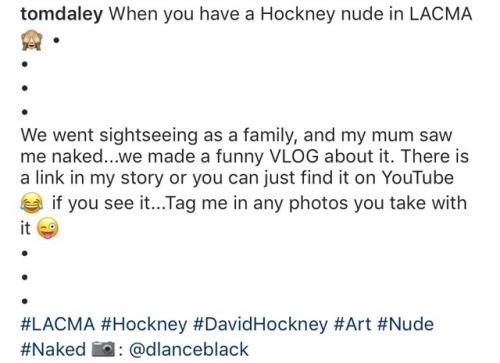Screen dimensions: 500x363
Task: Click the caption's first line ending in LACMA
Action: point(246,15)
